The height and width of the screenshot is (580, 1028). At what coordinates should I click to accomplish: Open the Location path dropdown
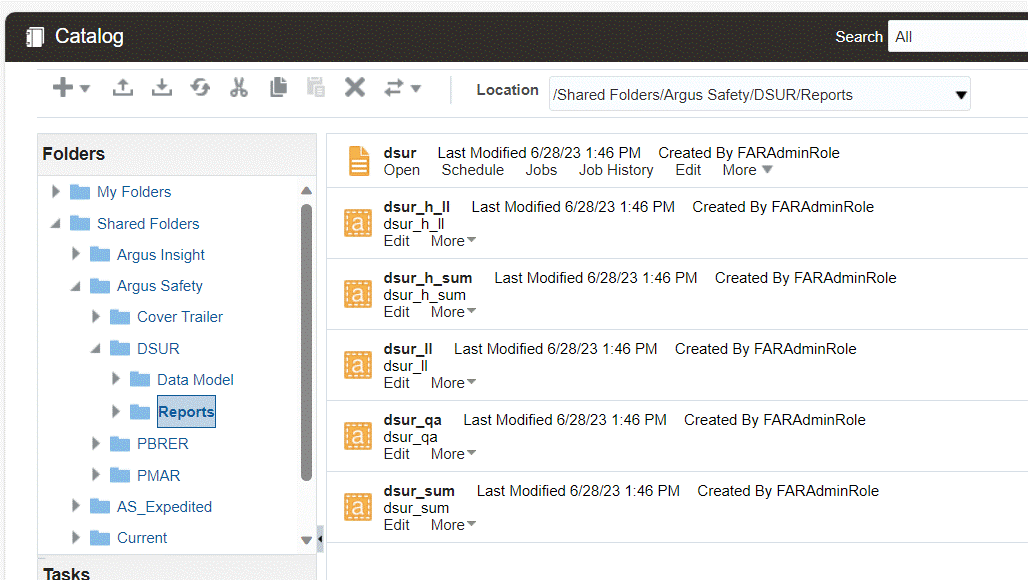coord(960,95)
